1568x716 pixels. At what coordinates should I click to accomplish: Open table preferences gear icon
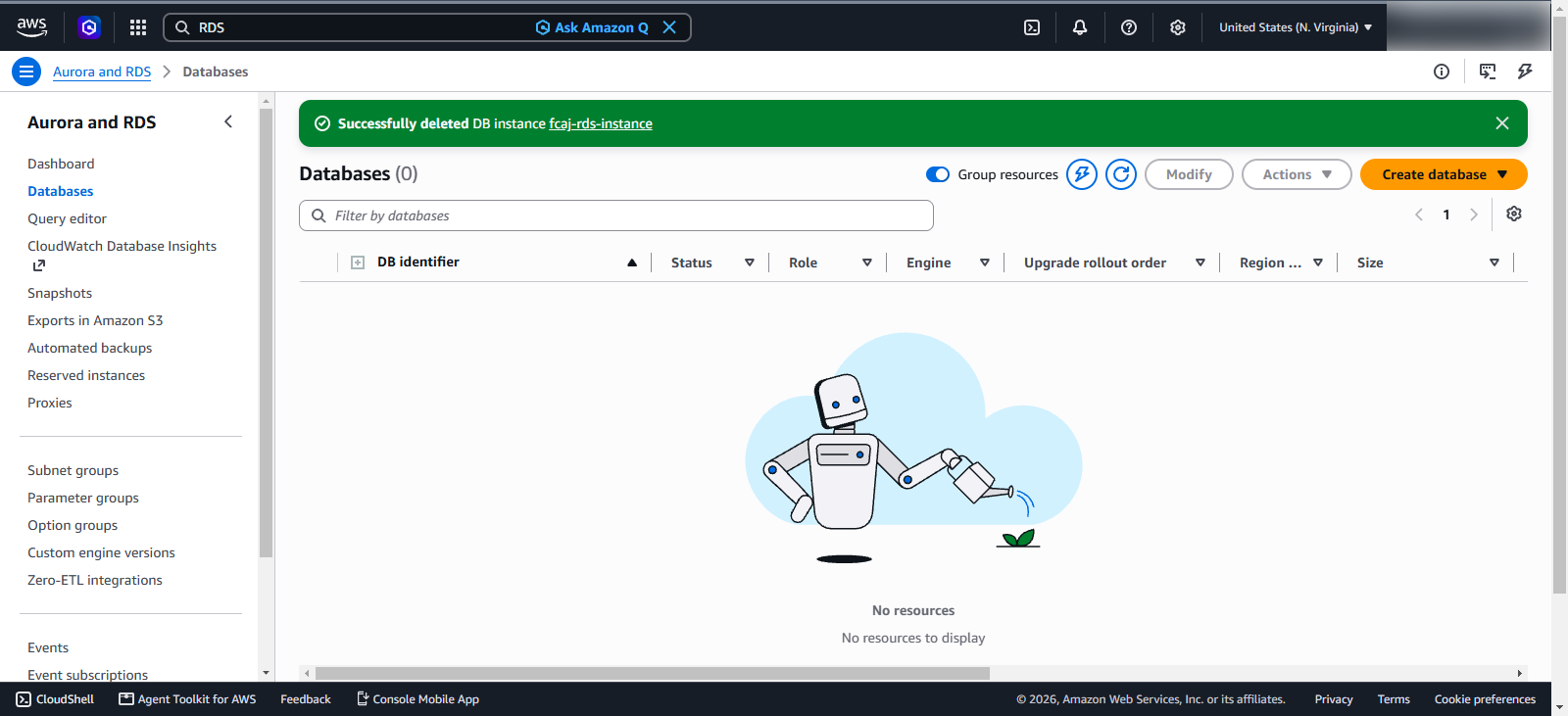coord(1514,215)
